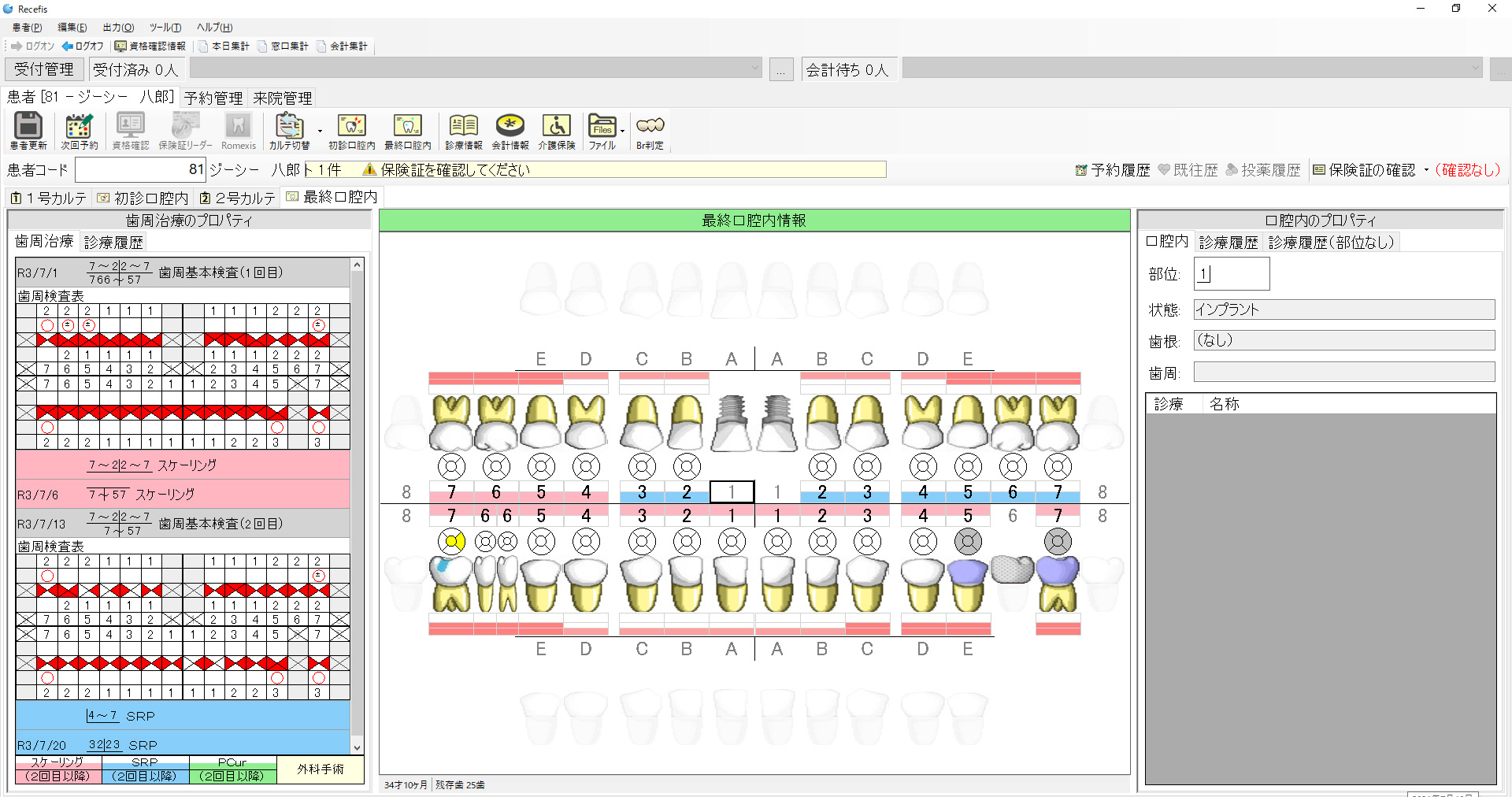Click the カルテ切替 clipboard icon
1512x797 pixels.
tap(289, 131)
